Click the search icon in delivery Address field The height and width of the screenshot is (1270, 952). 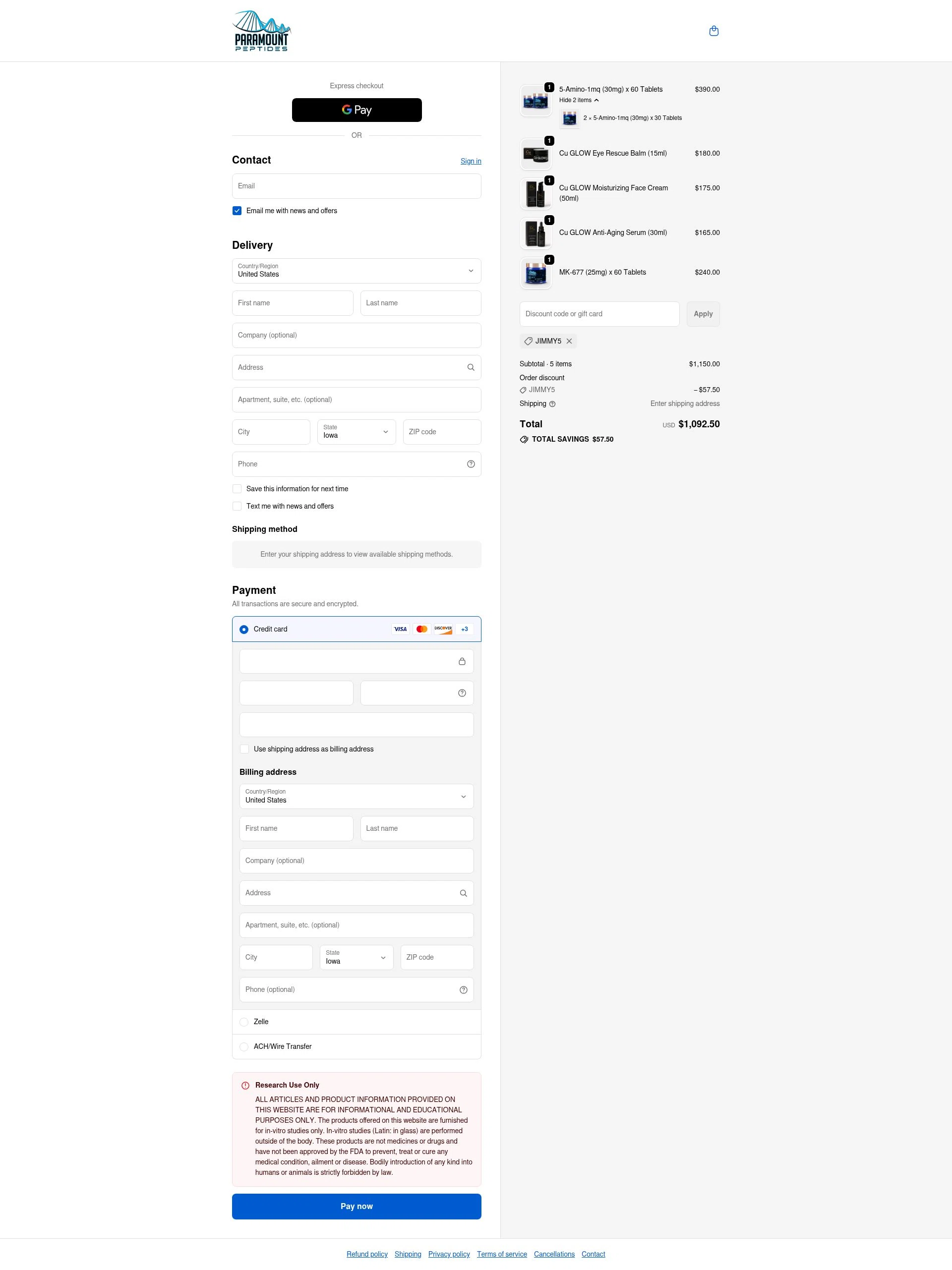pyautogui.click(x=470, y=367)
